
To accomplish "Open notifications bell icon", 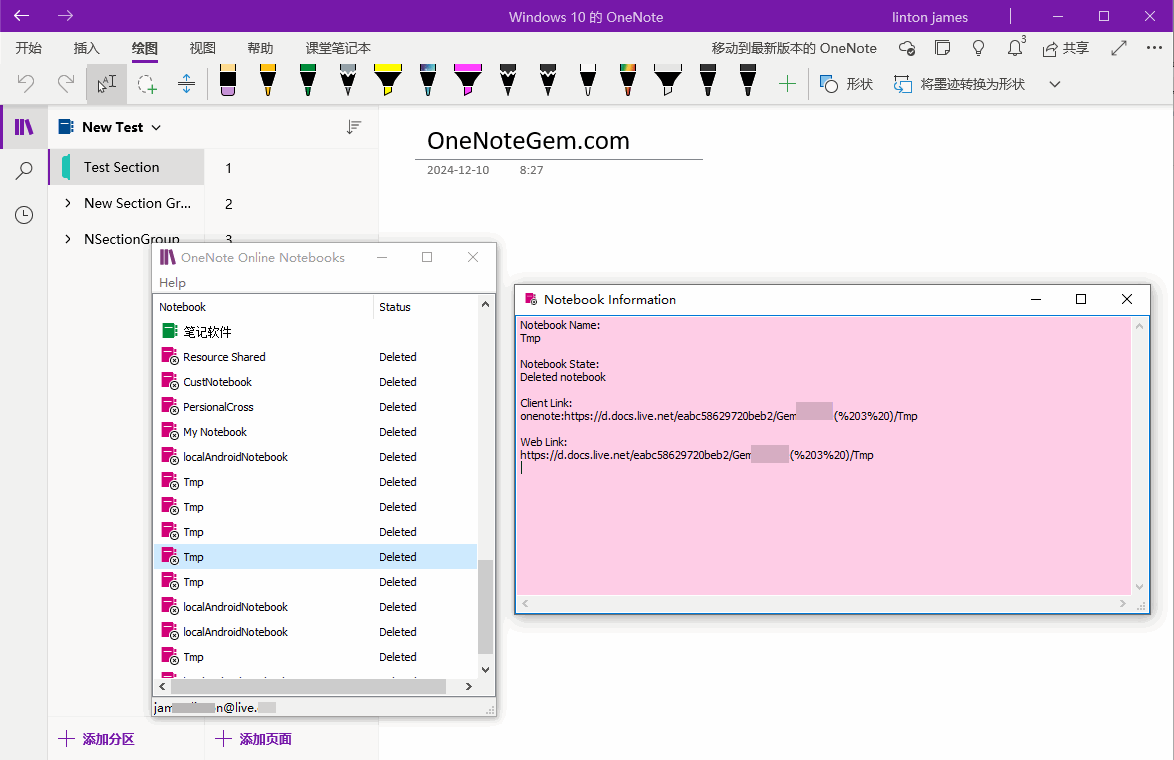I will tap(1015, 47).
